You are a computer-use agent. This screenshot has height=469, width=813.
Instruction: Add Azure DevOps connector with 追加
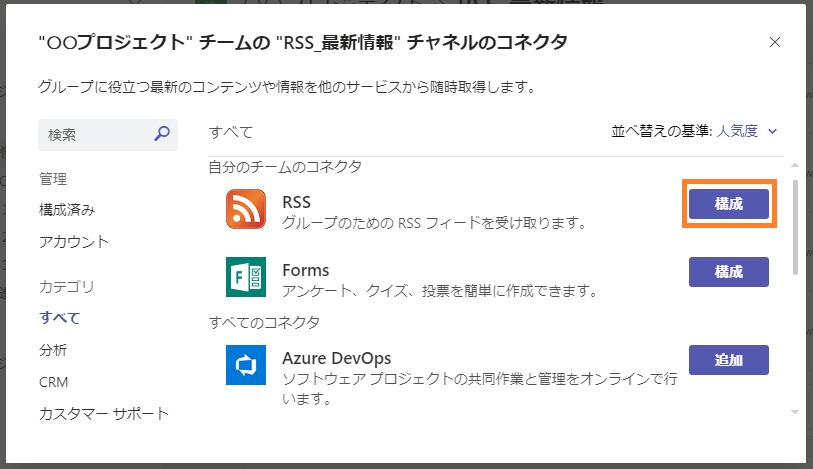(728, 360)
